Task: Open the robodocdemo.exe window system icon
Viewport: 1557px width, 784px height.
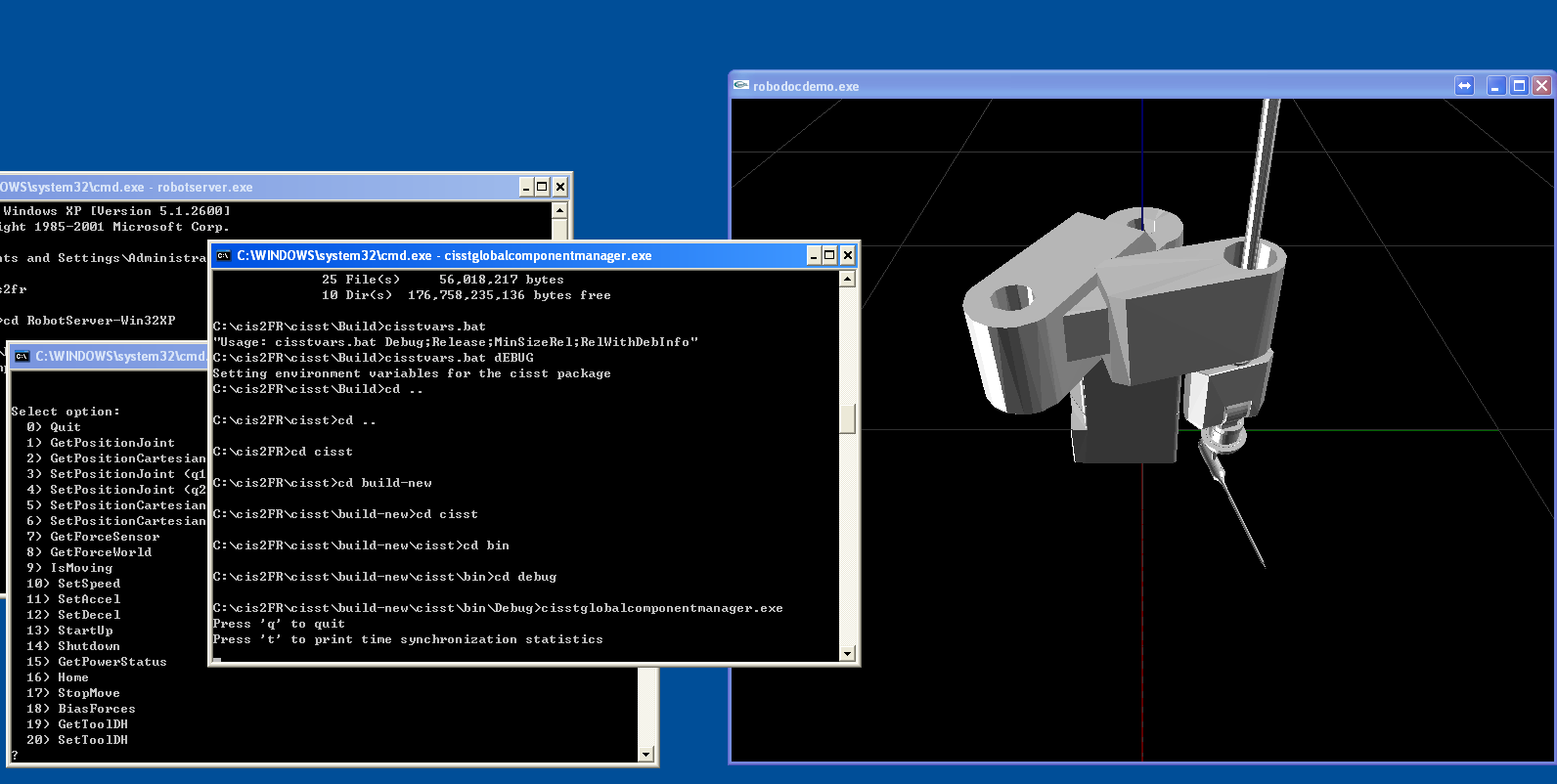Action: click(x=741, y=86)
